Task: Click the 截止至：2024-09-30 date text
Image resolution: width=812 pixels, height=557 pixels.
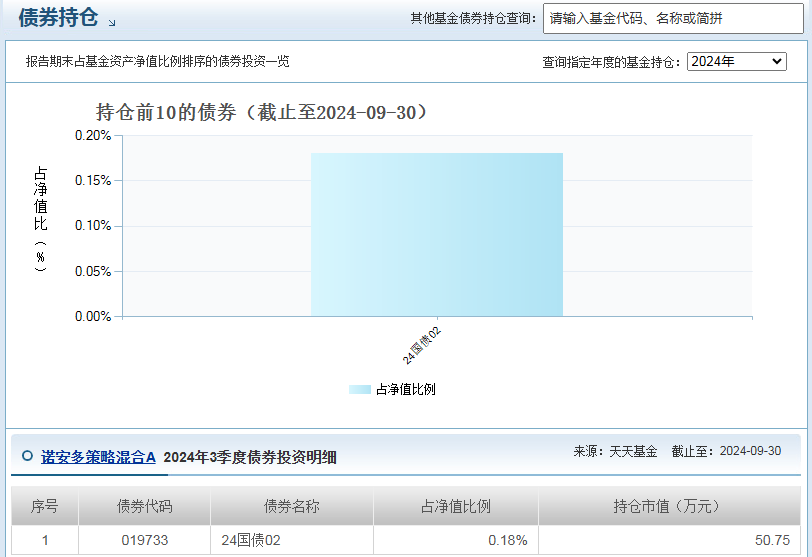Action: tap(726, 451)
